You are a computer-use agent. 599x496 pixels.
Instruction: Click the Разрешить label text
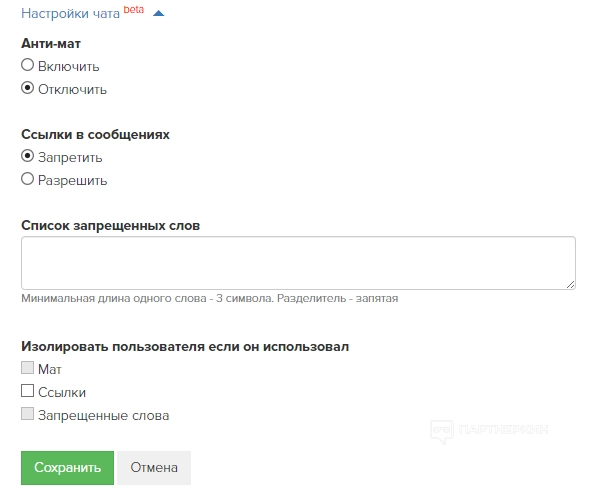click(73, 181)
